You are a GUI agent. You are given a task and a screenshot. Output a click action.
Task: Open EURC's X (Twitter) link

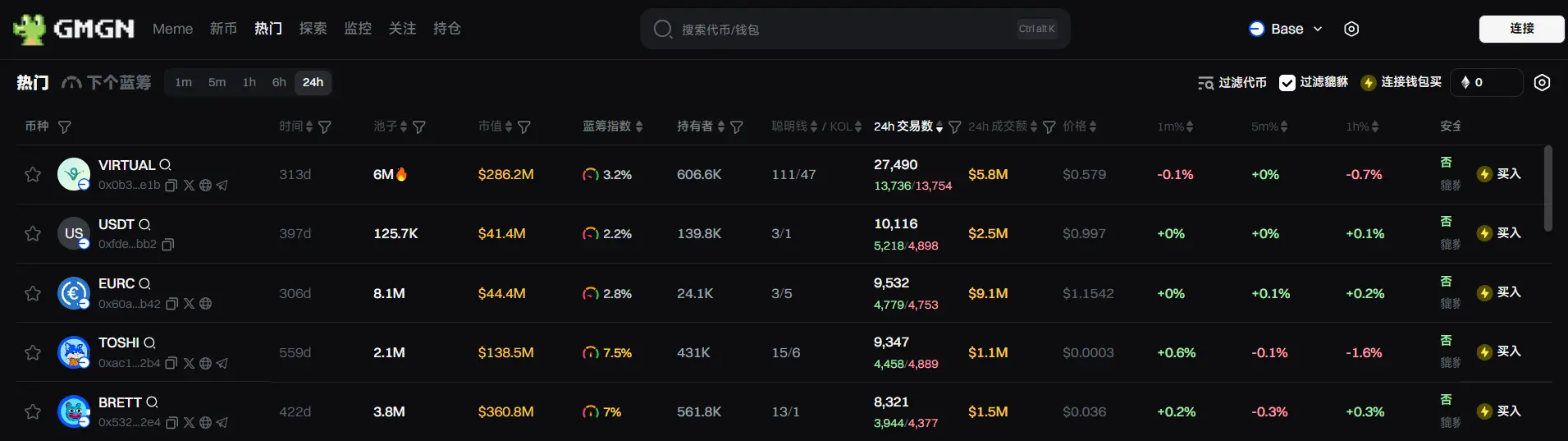pyautogui.click(x=189, y=304)
